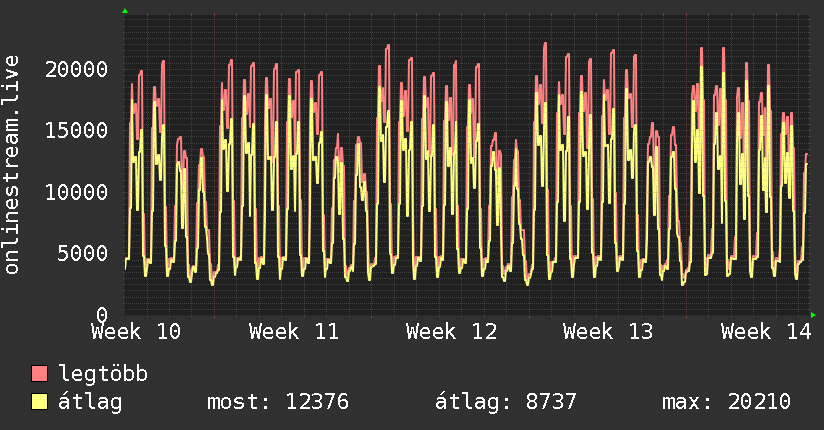The width and height of the screenshot is (824, 430).
Task: Select the 'átlag: 8737' statistic
Action: (x=506, y=402)
